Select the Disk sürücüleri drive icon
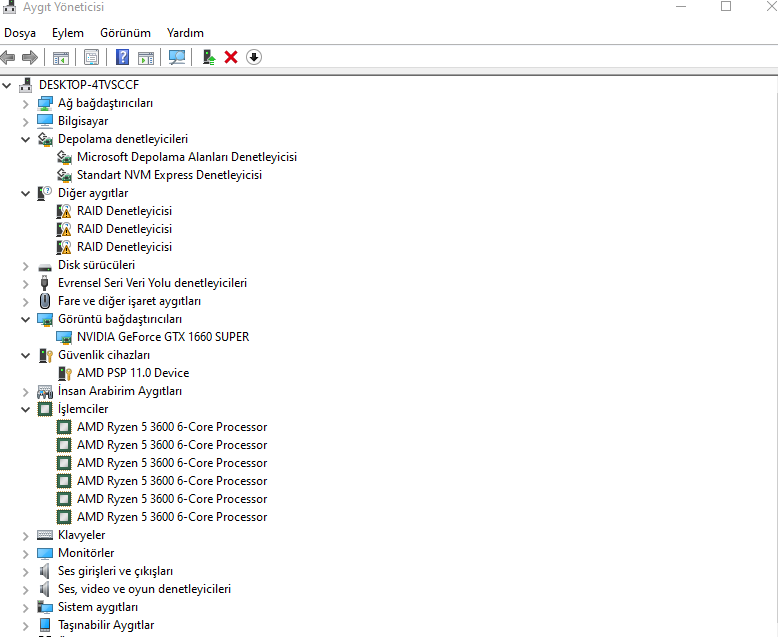 (x=45, y=266)
